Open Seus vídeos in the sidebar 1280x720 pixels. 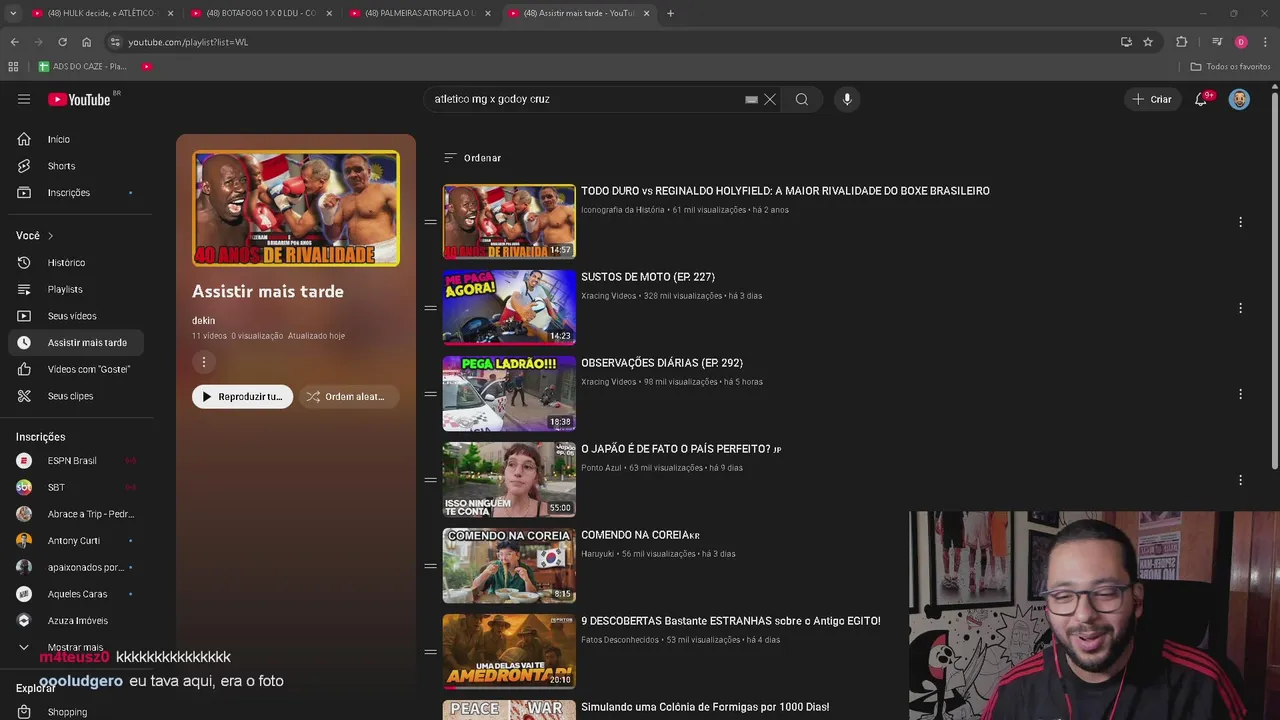[75, 316]
